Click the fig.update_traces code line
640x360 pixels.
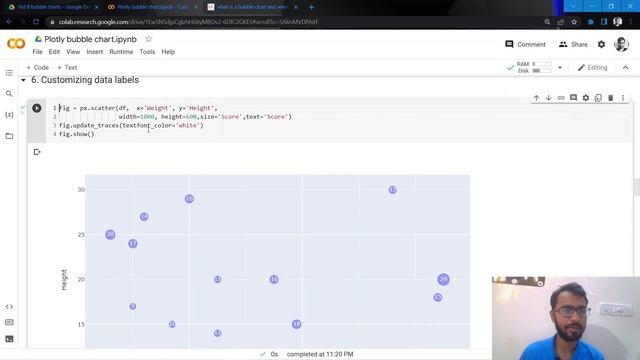[x=131, y=125]
